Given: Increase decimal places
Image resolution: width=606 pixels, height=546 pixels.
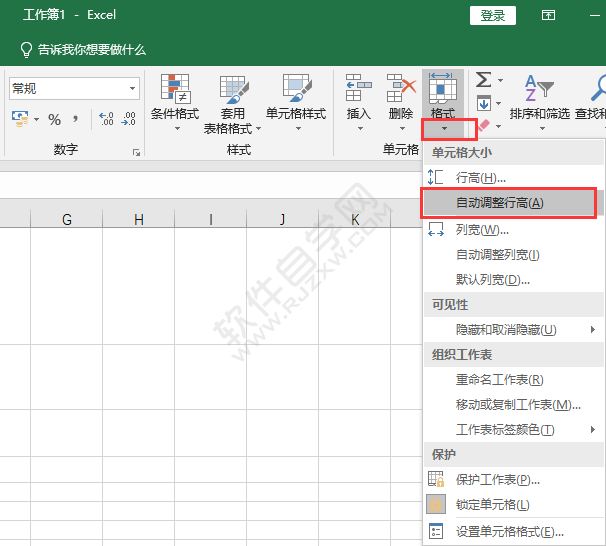Looking at the screenshot, I should [106, 119].
